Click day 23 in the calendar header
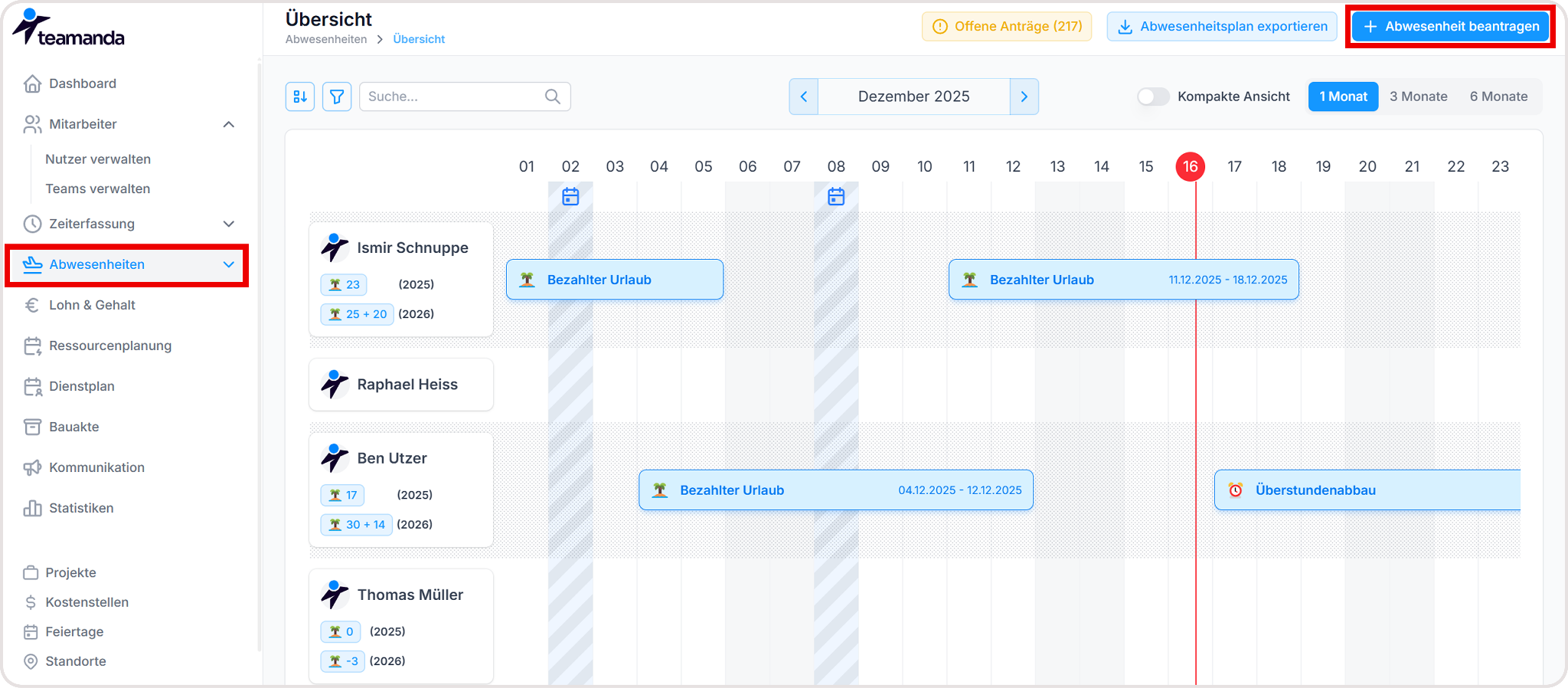 pyautogui.click(x=1500, y=166)
